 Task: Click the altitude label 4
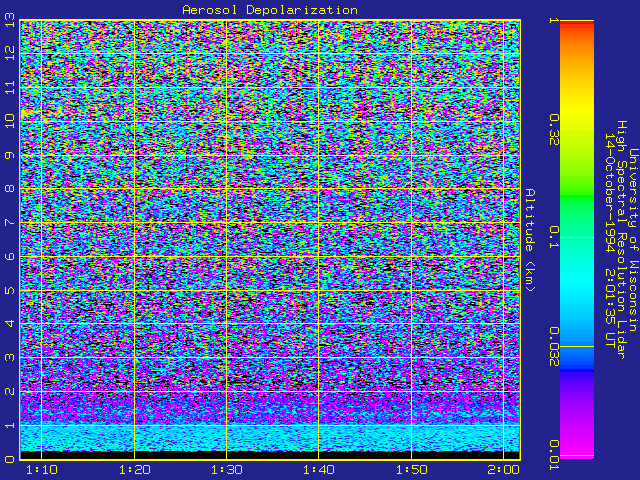tap(9, 324)
